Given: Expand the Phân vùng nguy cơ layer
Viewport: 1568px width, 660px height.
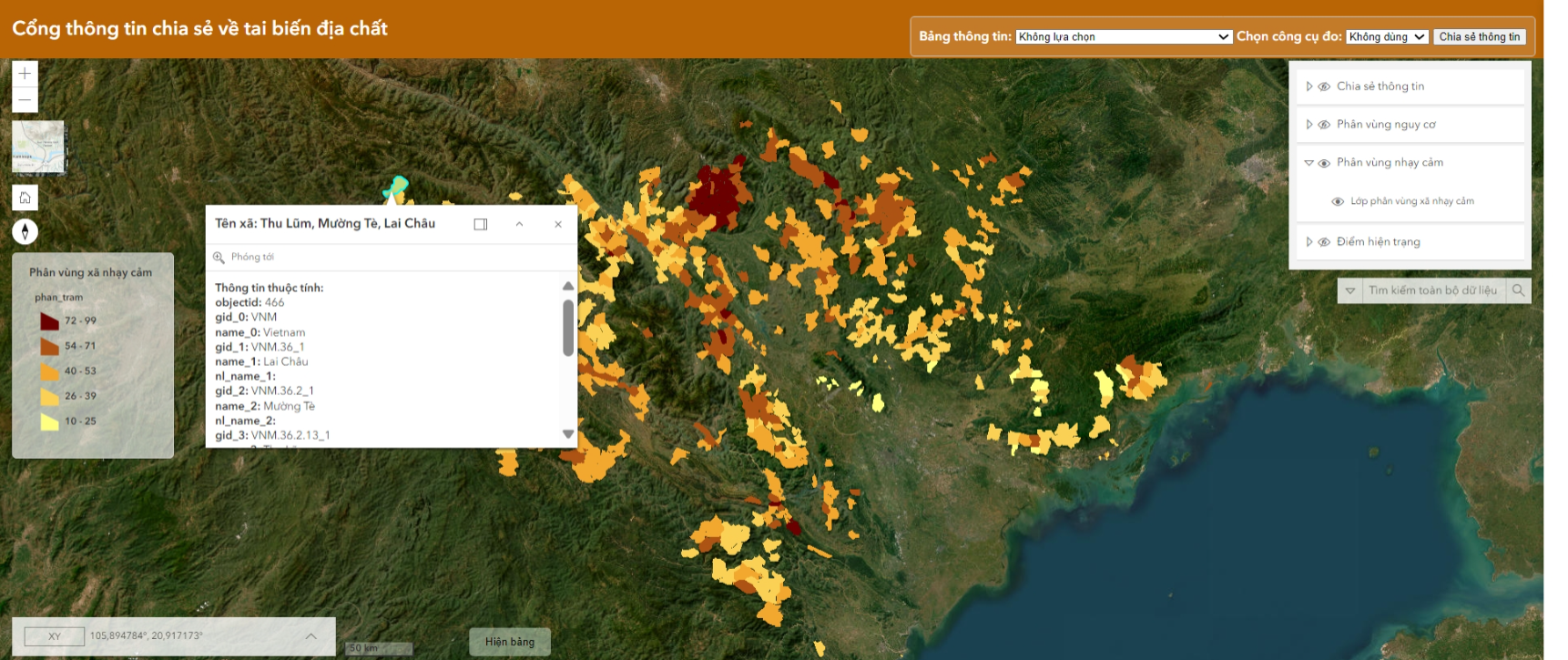Looking at the screenshot, I should pos(1309,125).
